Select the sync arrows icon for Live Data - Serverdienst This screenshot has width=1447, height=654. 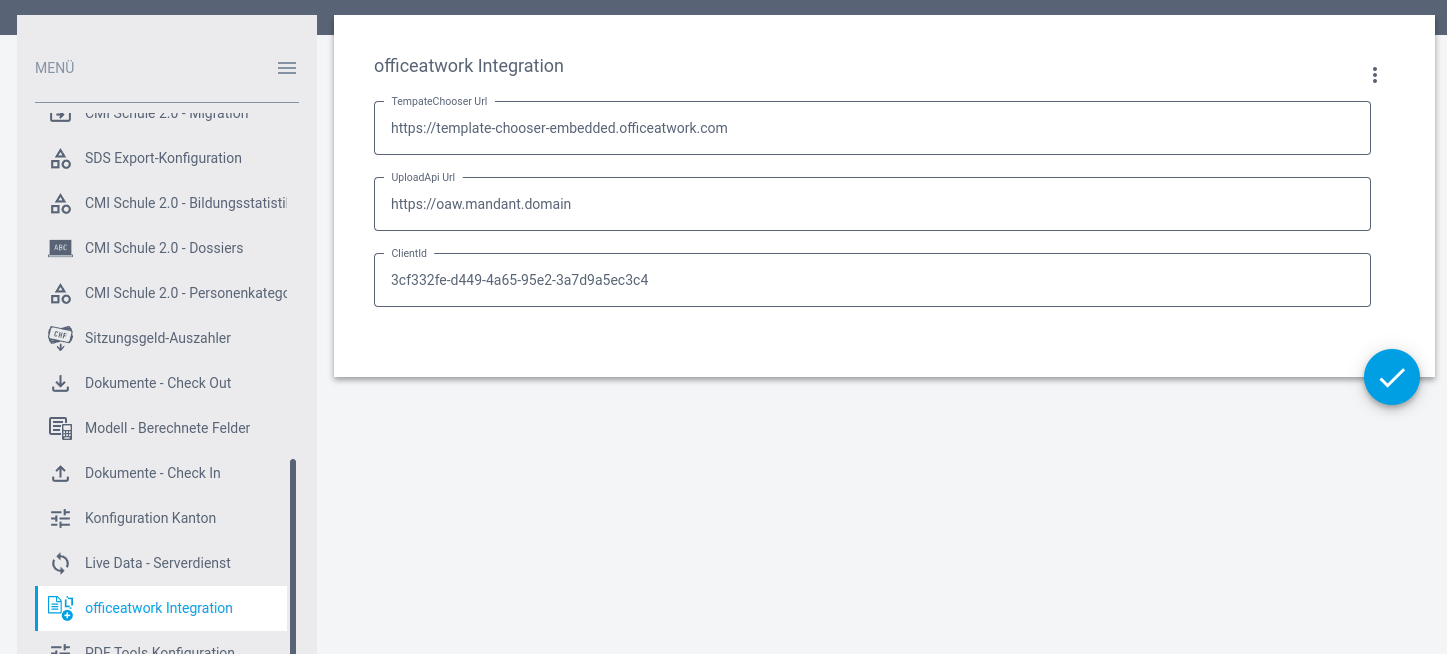[x=60, y=563]
